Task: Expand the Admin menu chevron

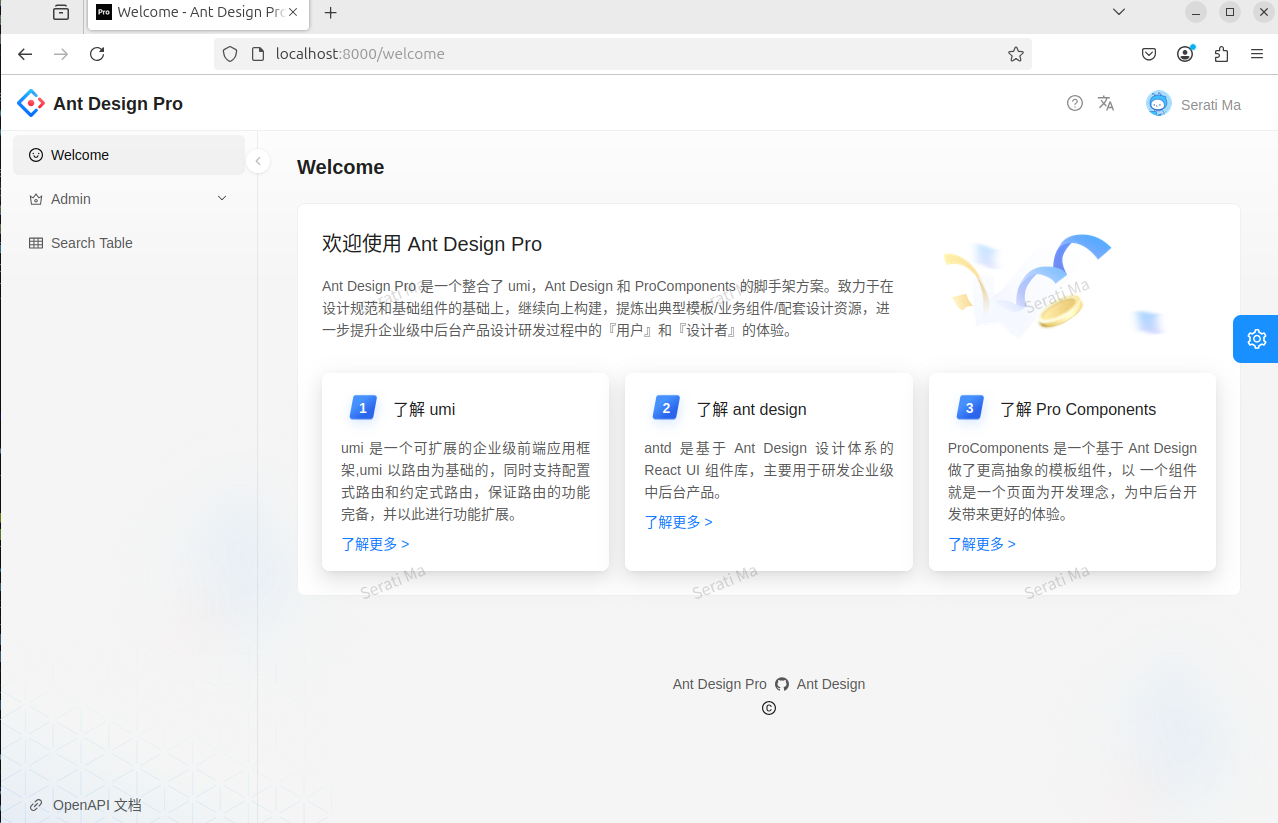Action: [222, 199]
